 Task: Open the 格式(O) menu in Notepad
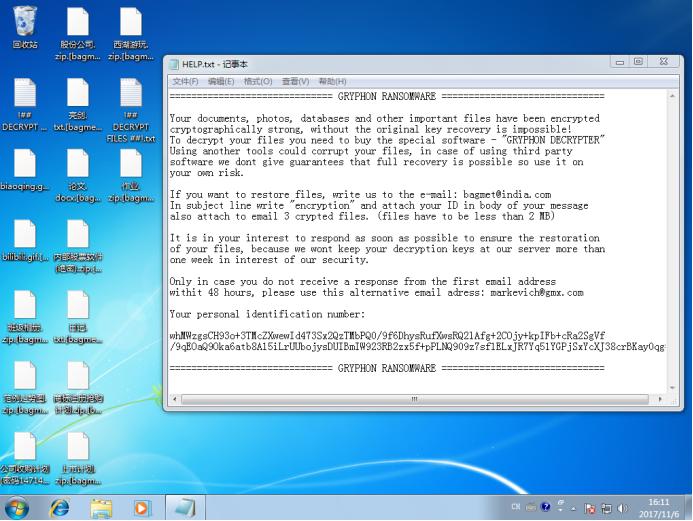pos(258,81)
